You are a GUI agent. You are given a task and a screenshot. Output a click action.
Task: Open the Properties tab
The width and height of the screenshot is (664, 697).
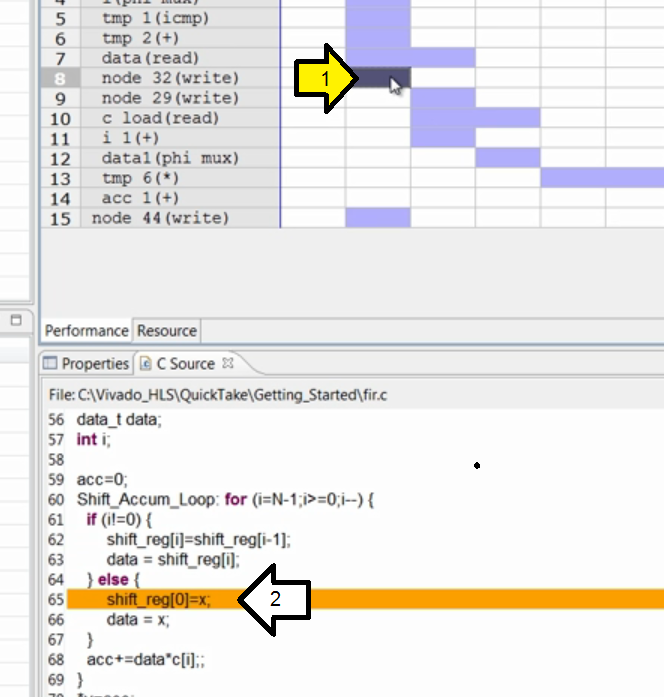tap(86, 364)
